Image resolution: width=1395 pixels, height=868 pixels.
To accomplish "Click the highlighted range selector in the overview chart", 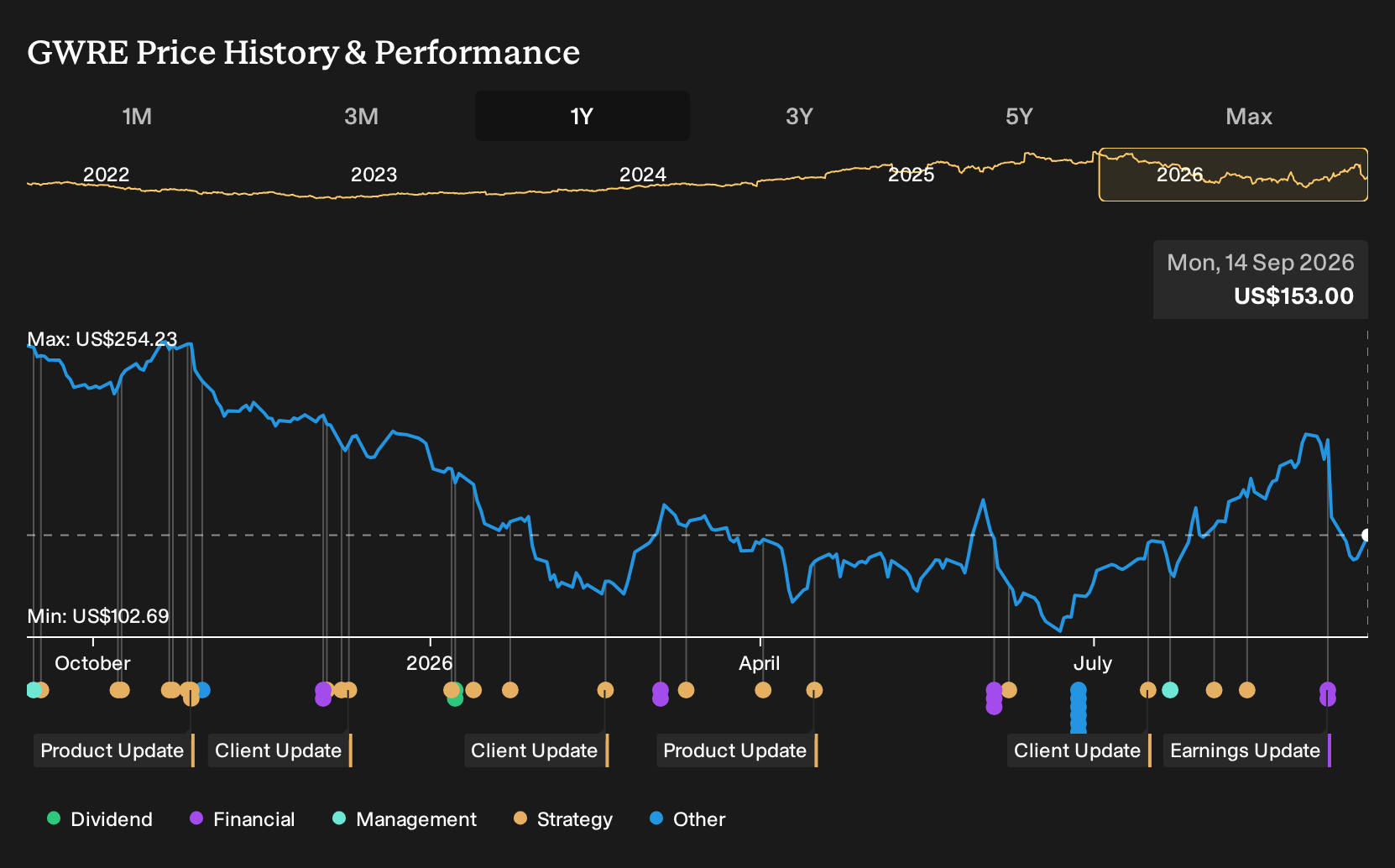I will pos(1233,175).
